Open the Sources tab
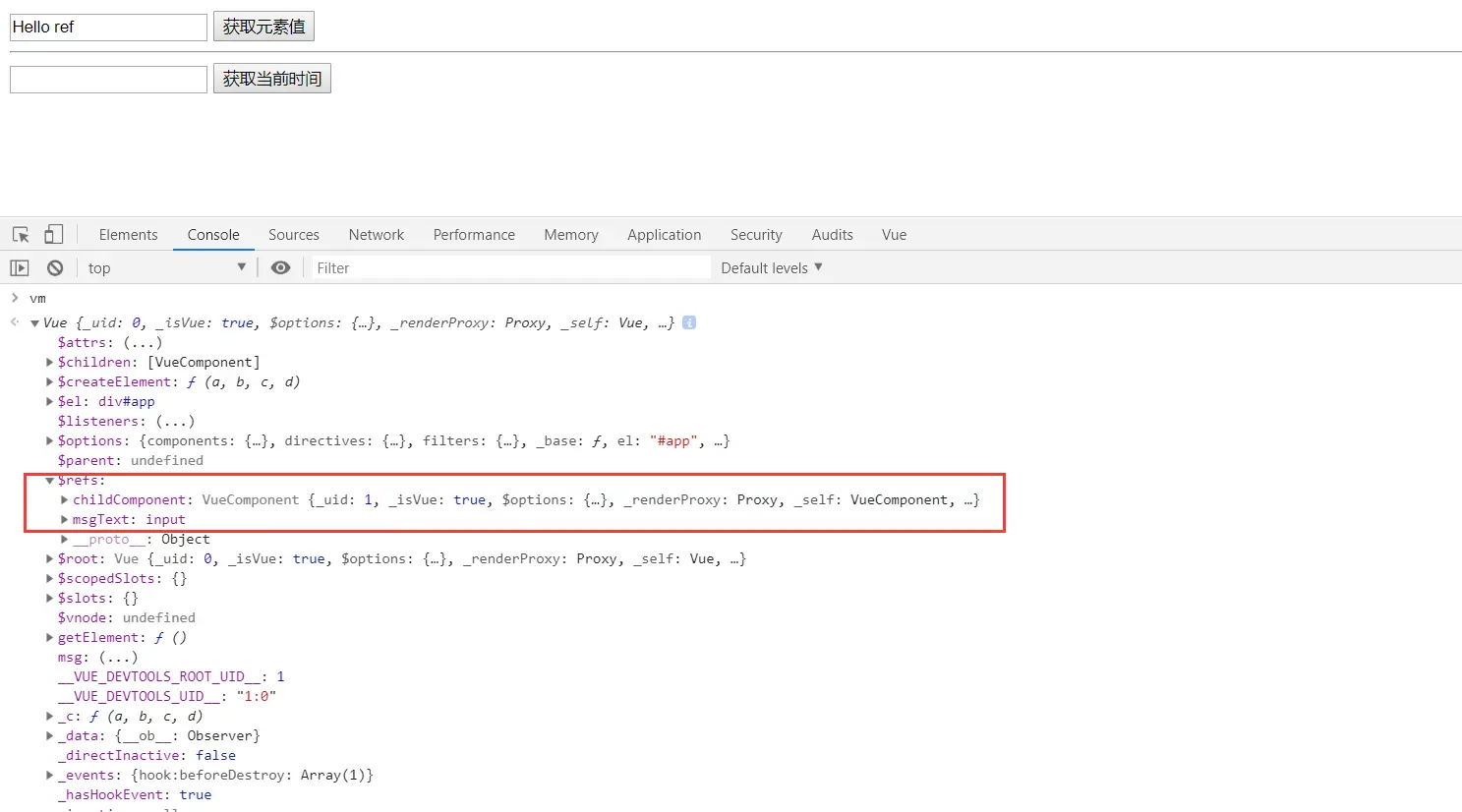Screen dimensions: 1462x812 (294, 235)
